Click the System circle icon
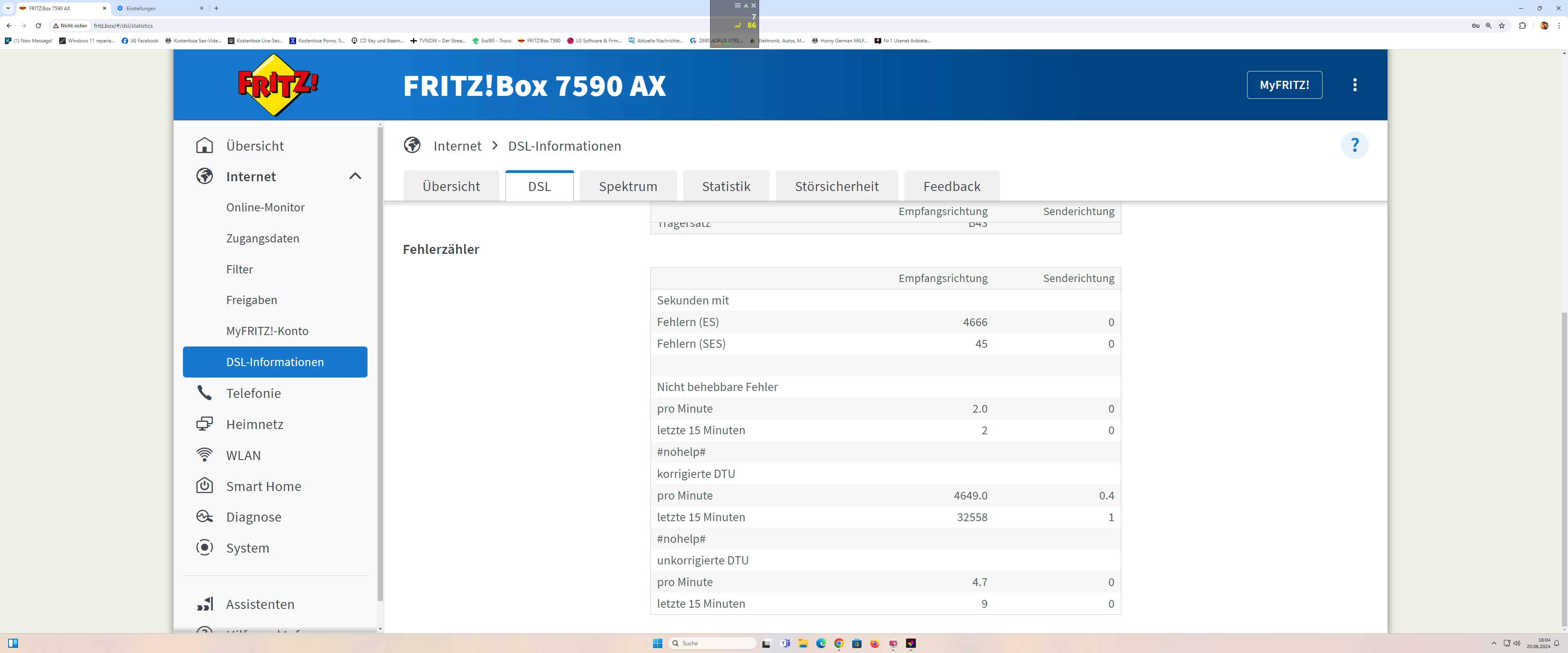1568x653 pixels. 205,547
